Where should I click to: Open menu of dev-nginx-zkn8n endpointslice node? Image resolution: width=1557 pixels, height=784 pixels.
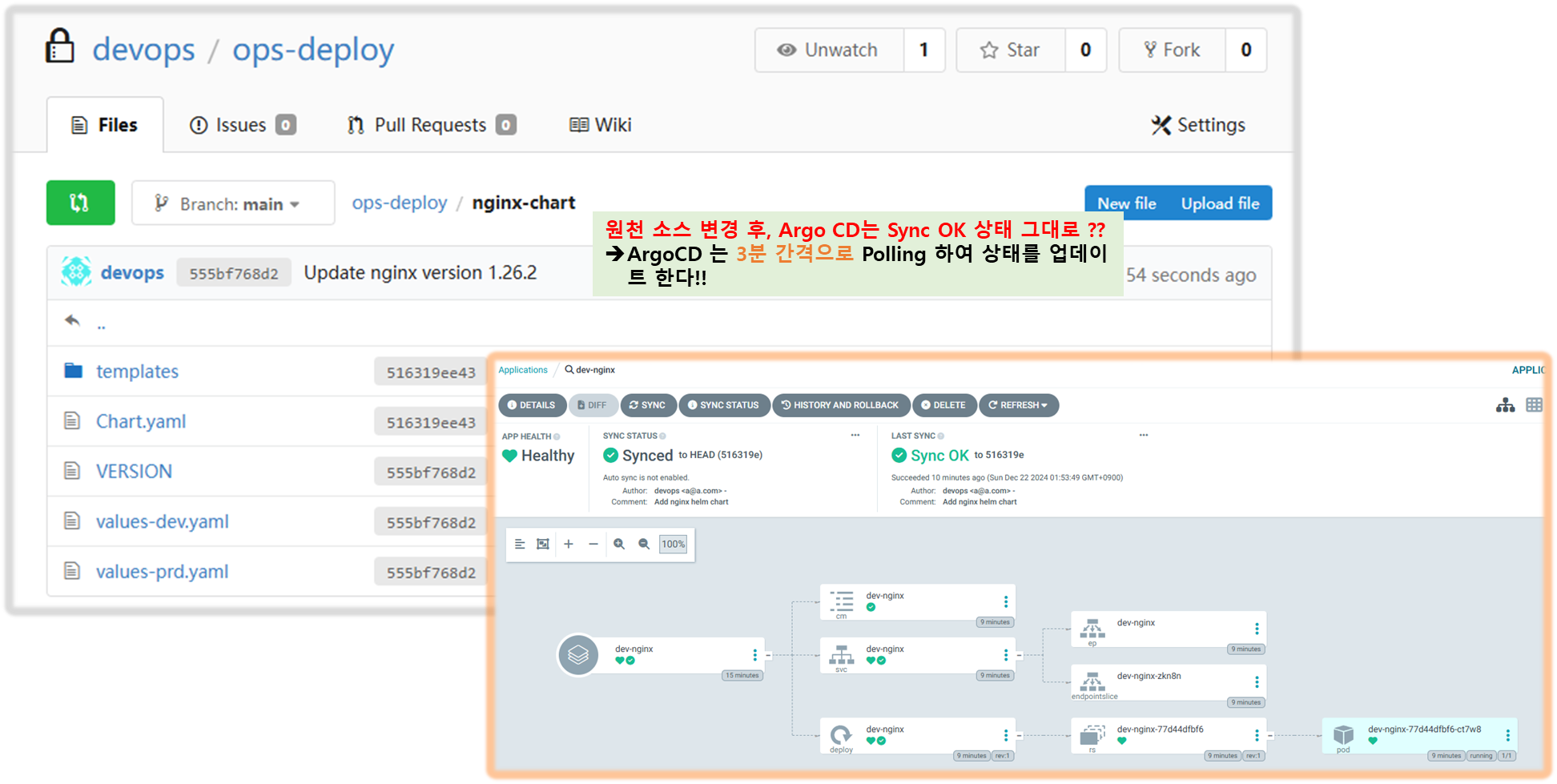point(1257,681)
